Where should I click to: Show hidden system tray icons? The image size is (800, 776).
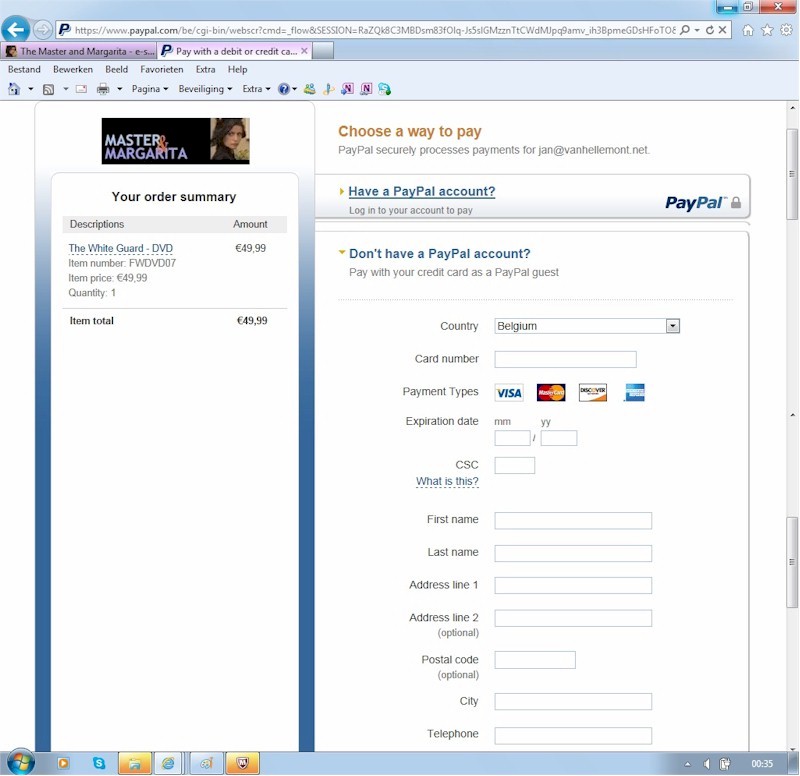coord(687,764)
